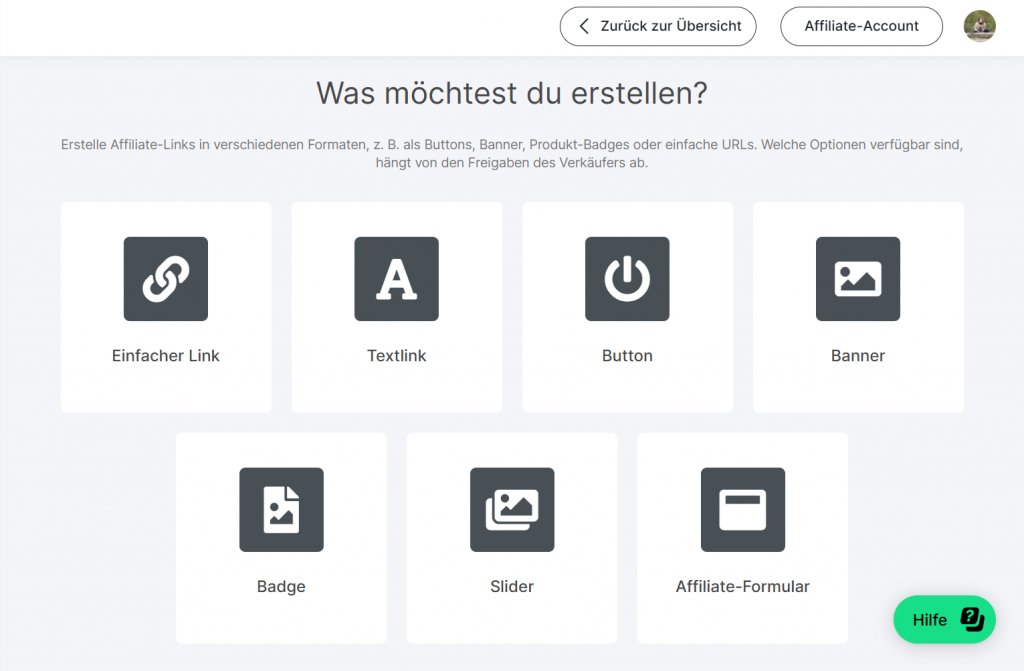The width and height of the screenshot is (1024, 671).
Task: Choose the Button power symbol icon
Action: pyautogui.click(x=627, y=279)
